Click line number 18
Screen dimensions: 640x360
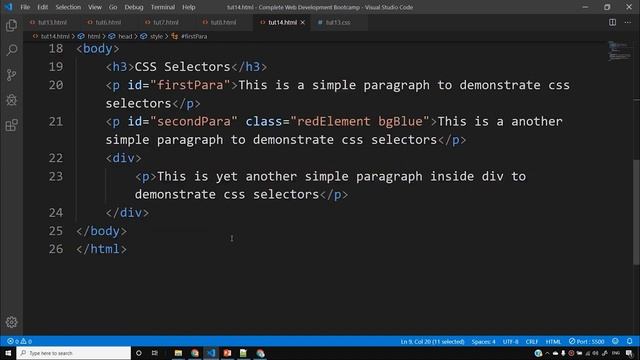(x=56, y=49)
